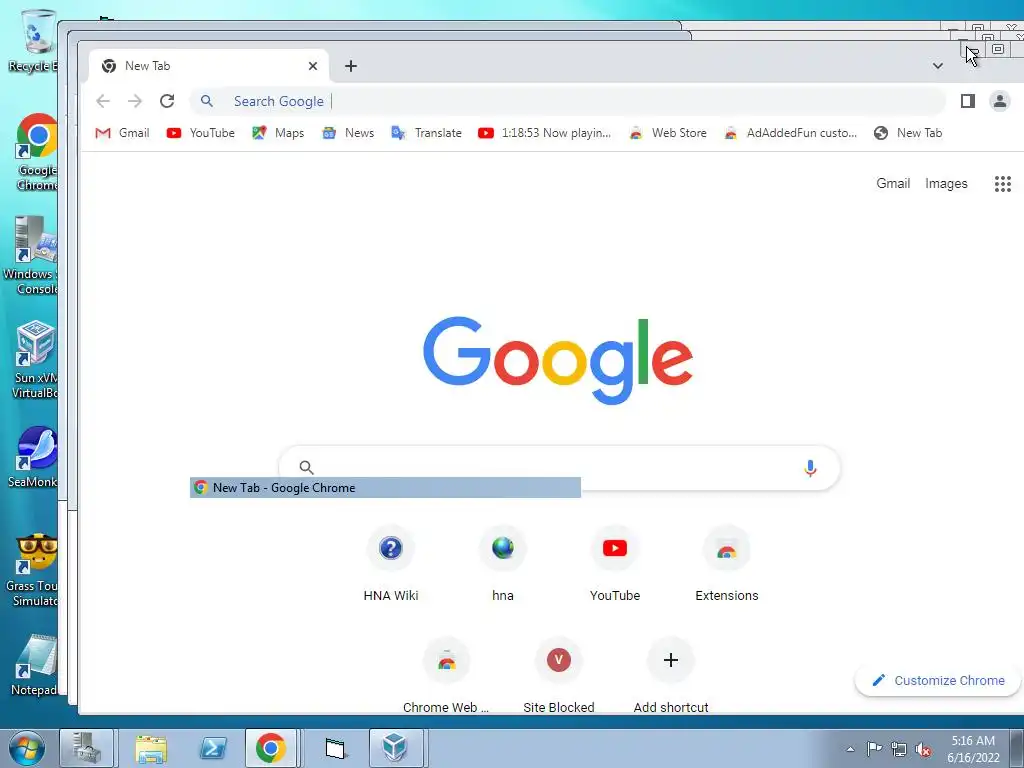The image size is (1024, 768).
Task: Open the 1:18:53 Now playing bookmark
Action: click(545, 133)
